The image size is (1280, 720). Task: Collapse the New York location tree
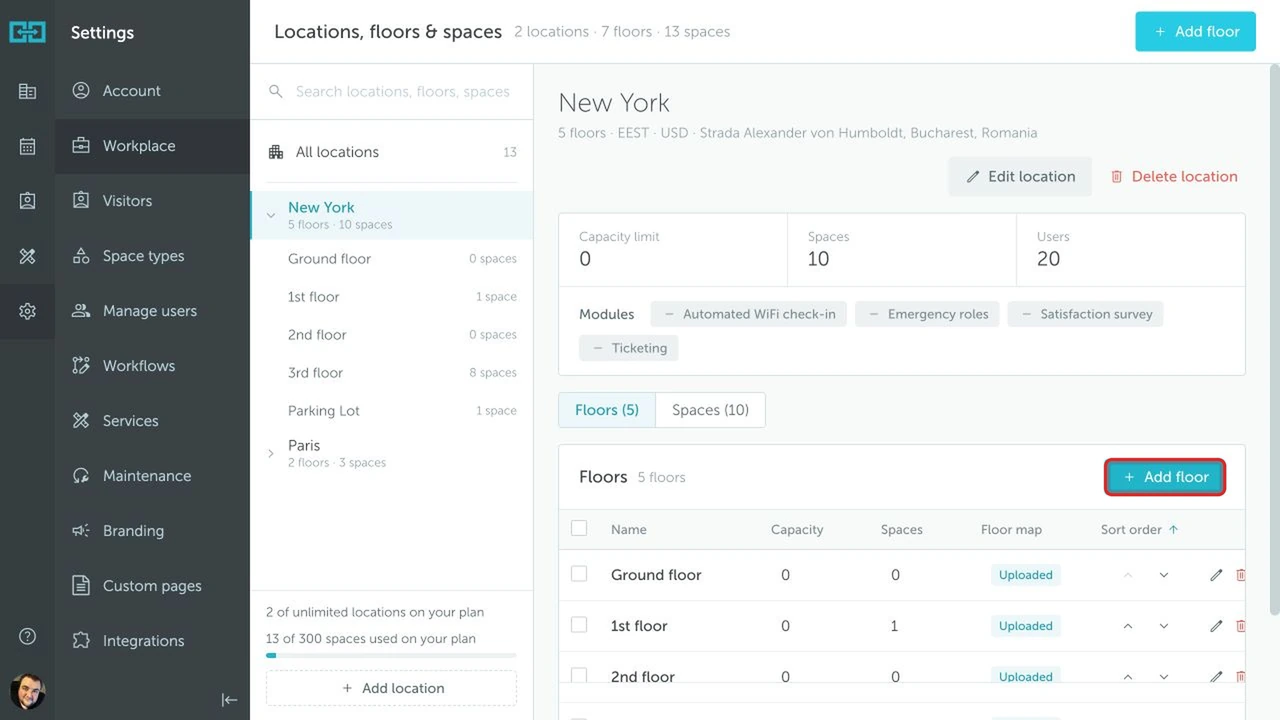pyautogui.click(x=270, y=215)
